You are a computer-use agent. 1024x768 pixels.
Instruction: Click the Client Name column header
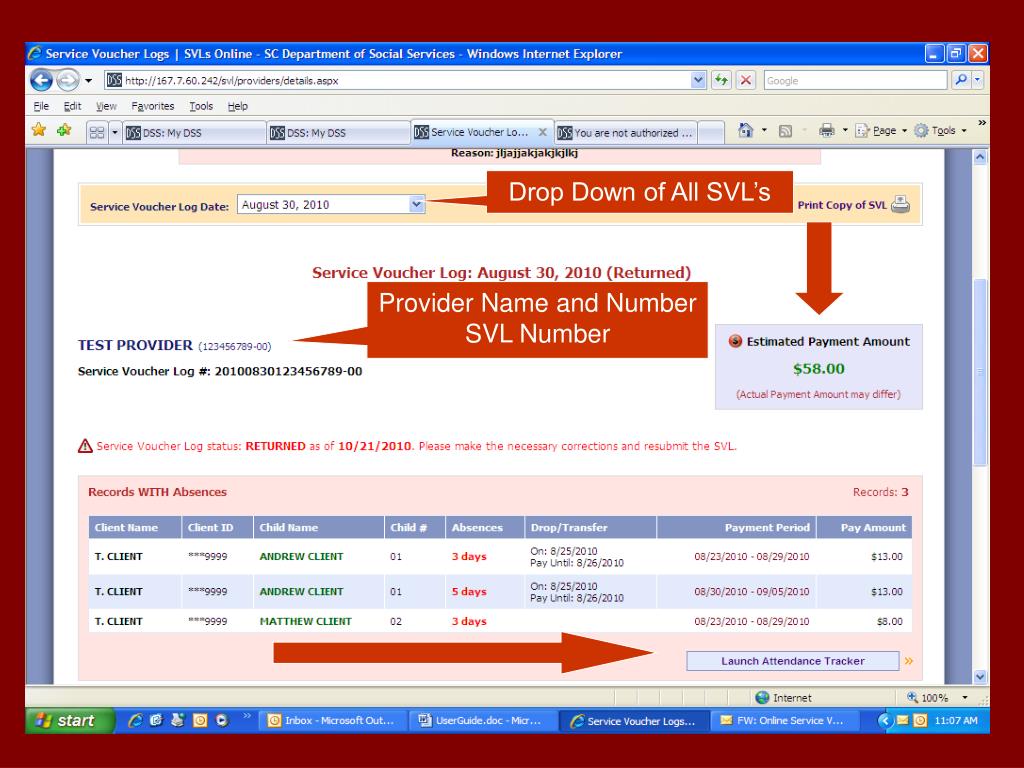(135, 527)
